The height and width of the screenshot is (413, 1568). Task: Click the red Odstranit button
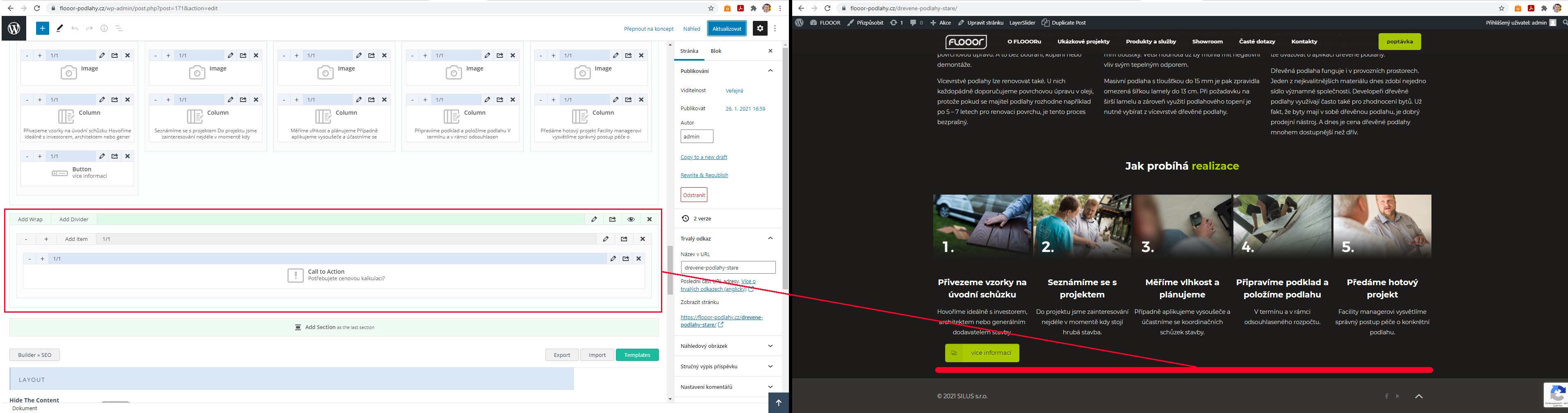[694, 195]
